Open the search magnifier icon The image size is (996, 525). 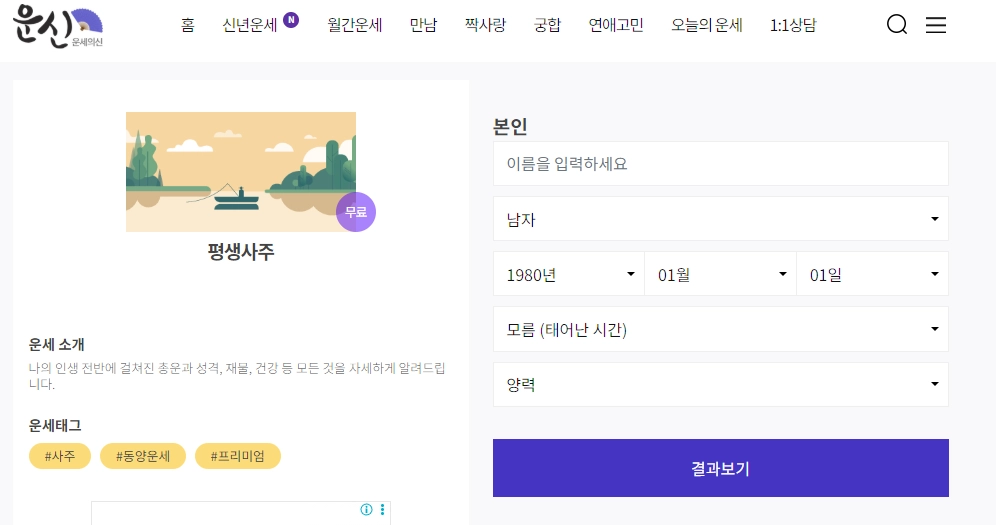[x=896, y=25]
